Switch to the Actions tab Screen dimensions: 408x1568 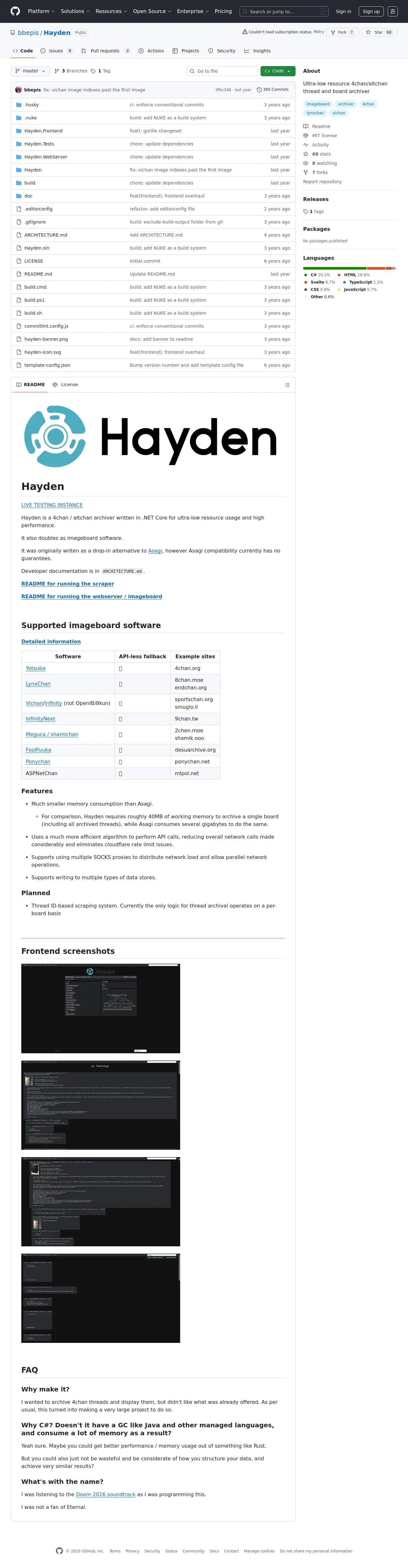[151, 51]
